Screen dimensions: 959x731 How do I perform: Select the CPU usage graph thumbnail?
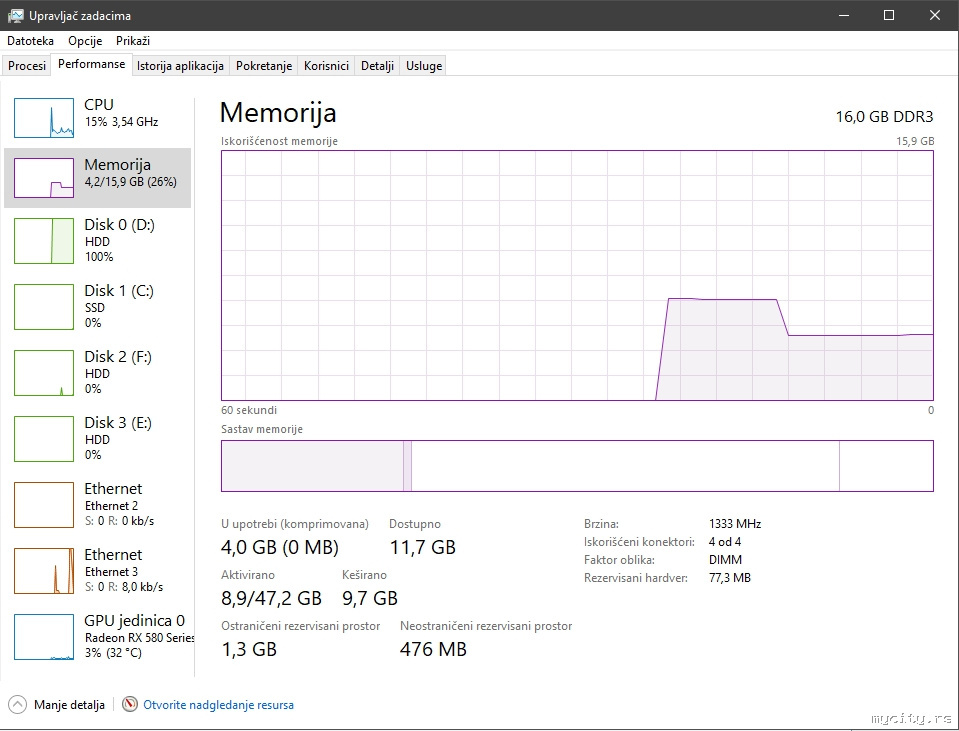click(44, 118)
